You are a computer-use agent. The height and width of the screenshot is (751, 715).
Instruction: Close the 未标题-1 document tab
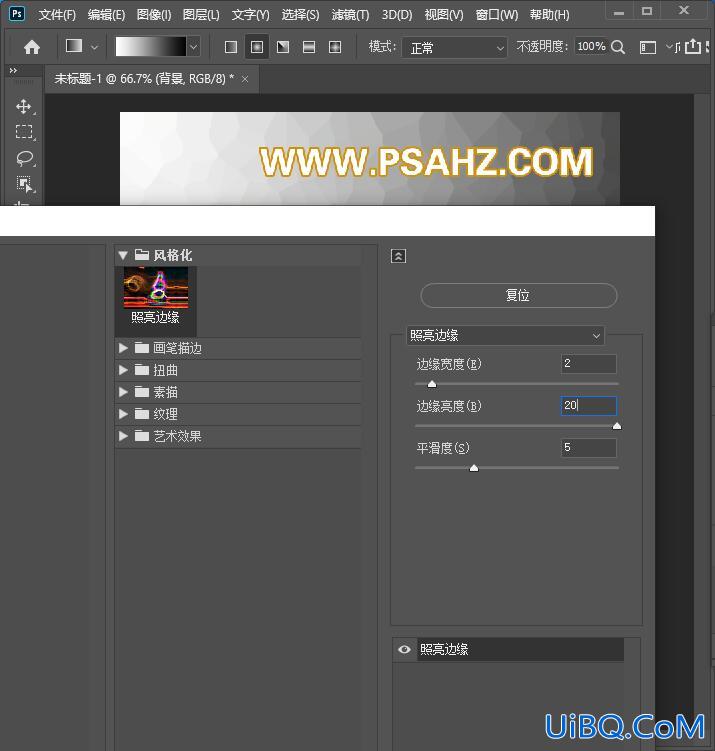pos(245,79)
